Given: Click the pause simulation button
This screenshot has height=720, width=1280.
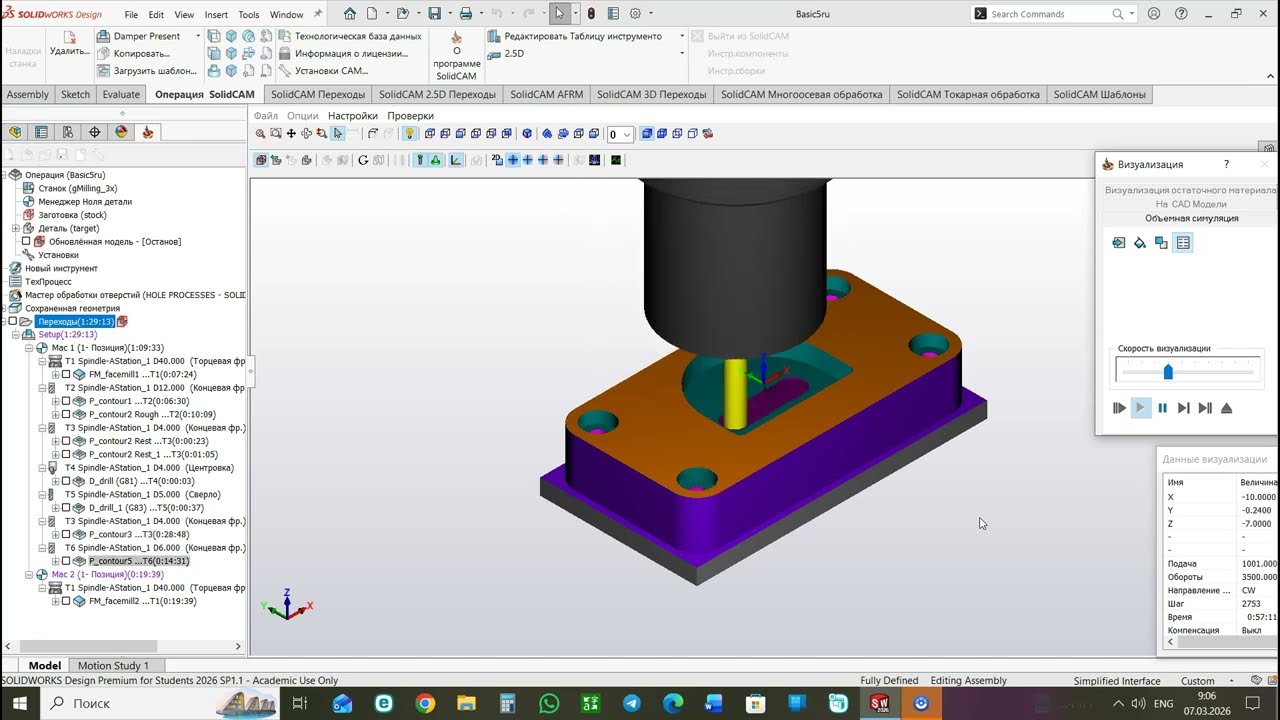Looking at the screenshot, I should click(1162, 408).
